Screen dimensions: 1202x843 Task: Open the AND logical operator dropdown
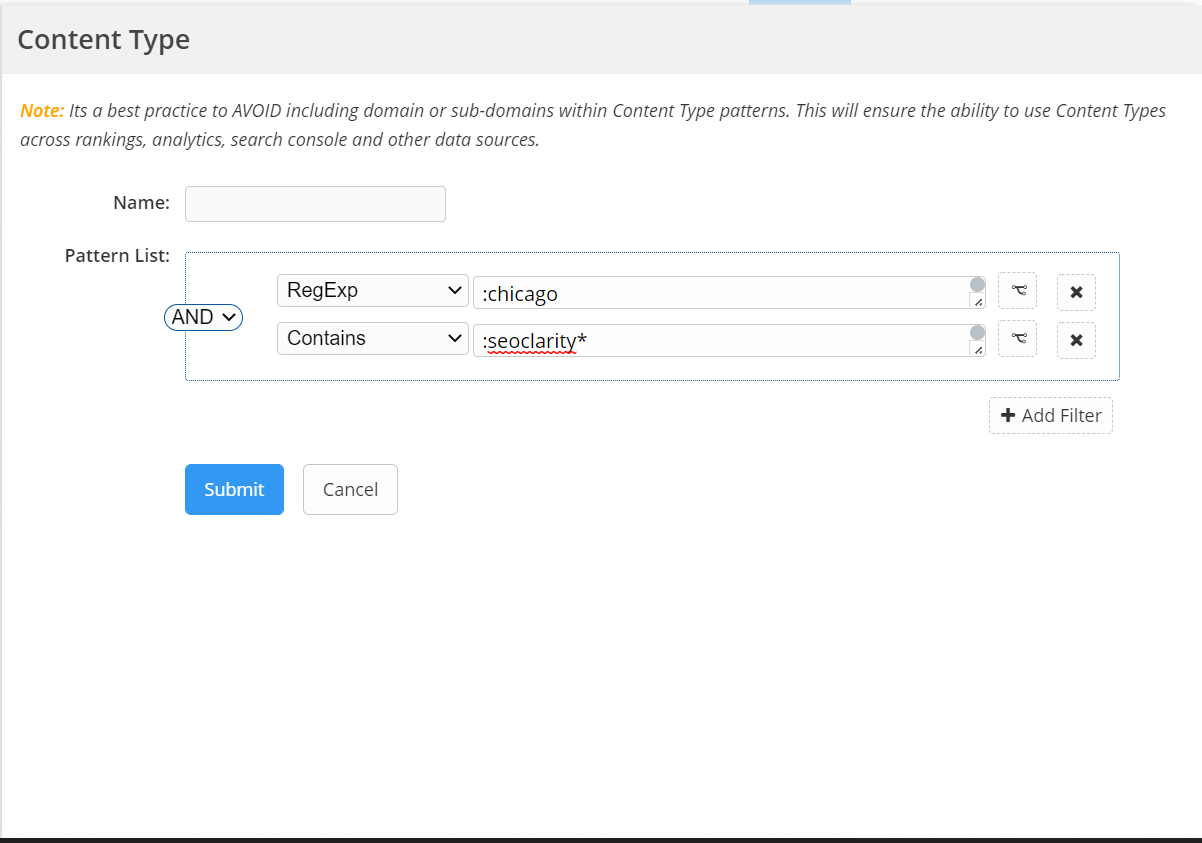coord(203,317)
